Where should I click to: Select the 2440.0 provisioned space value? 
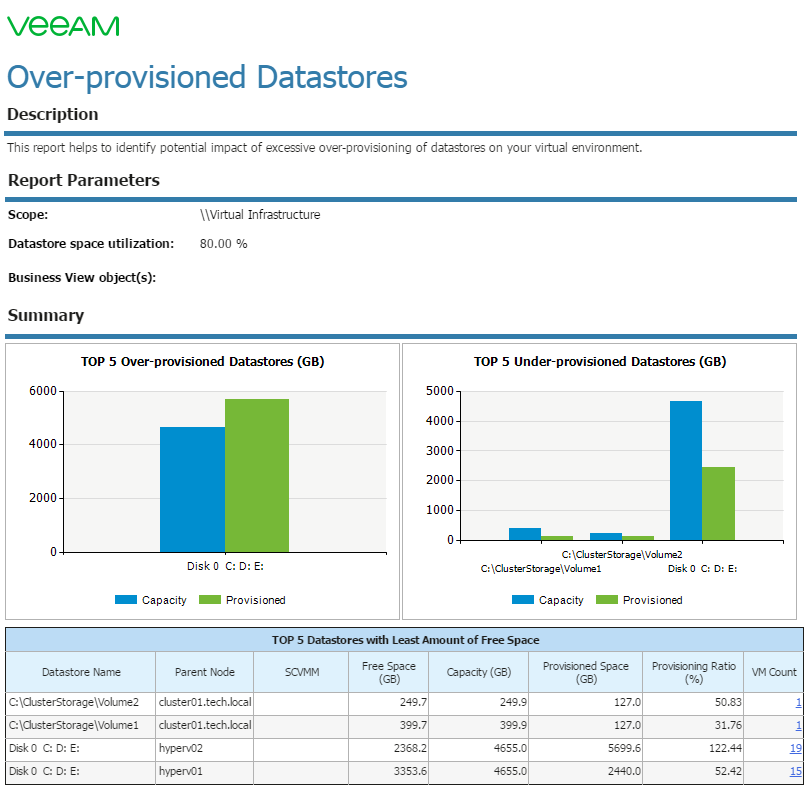click(x=624, y=771)
